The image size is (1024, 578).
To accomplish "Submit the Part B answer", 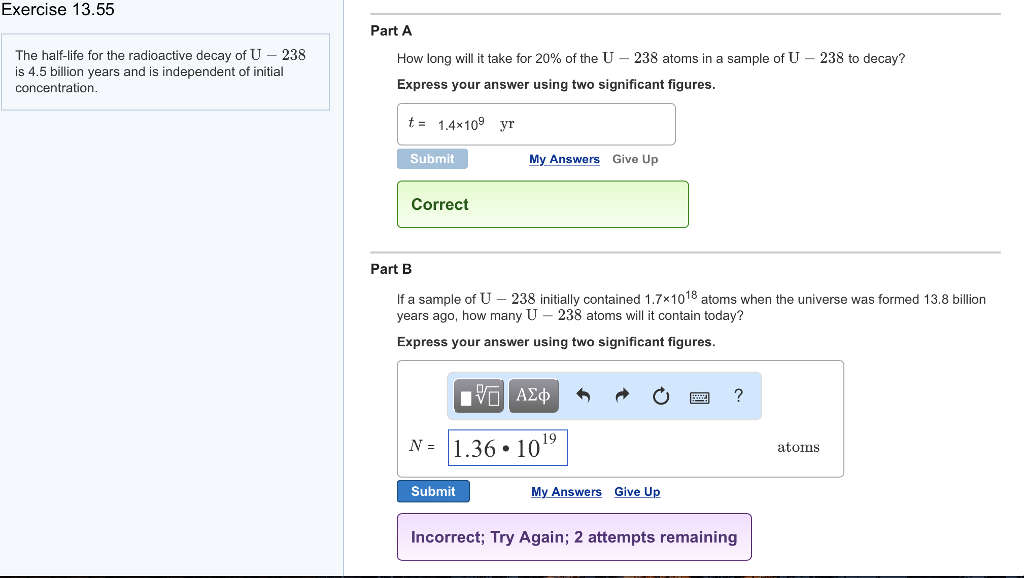I will tap(433, 491).
